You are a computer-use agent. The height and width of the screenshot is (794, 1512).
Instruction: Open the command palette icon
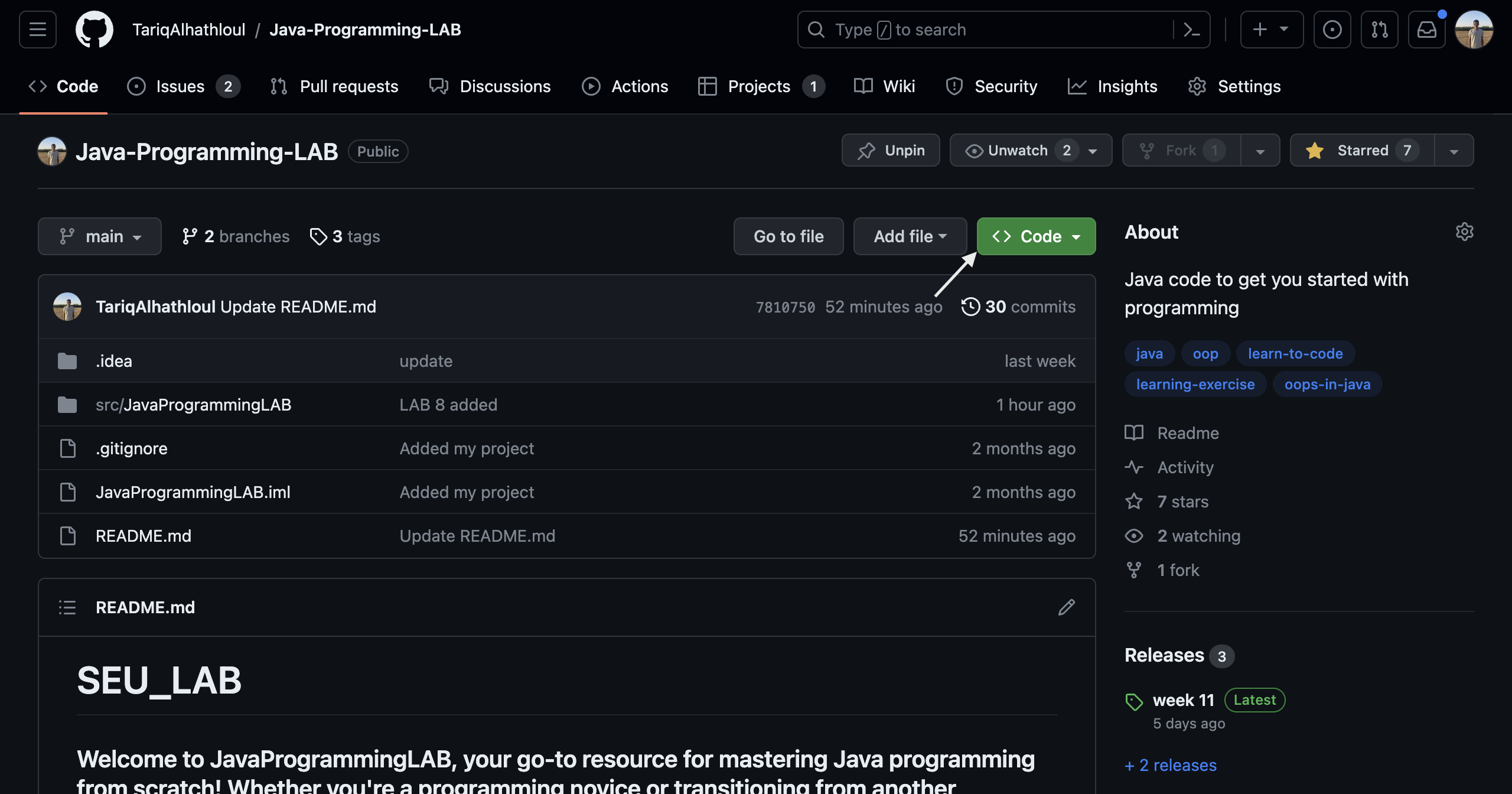[x=1191, y=30]
